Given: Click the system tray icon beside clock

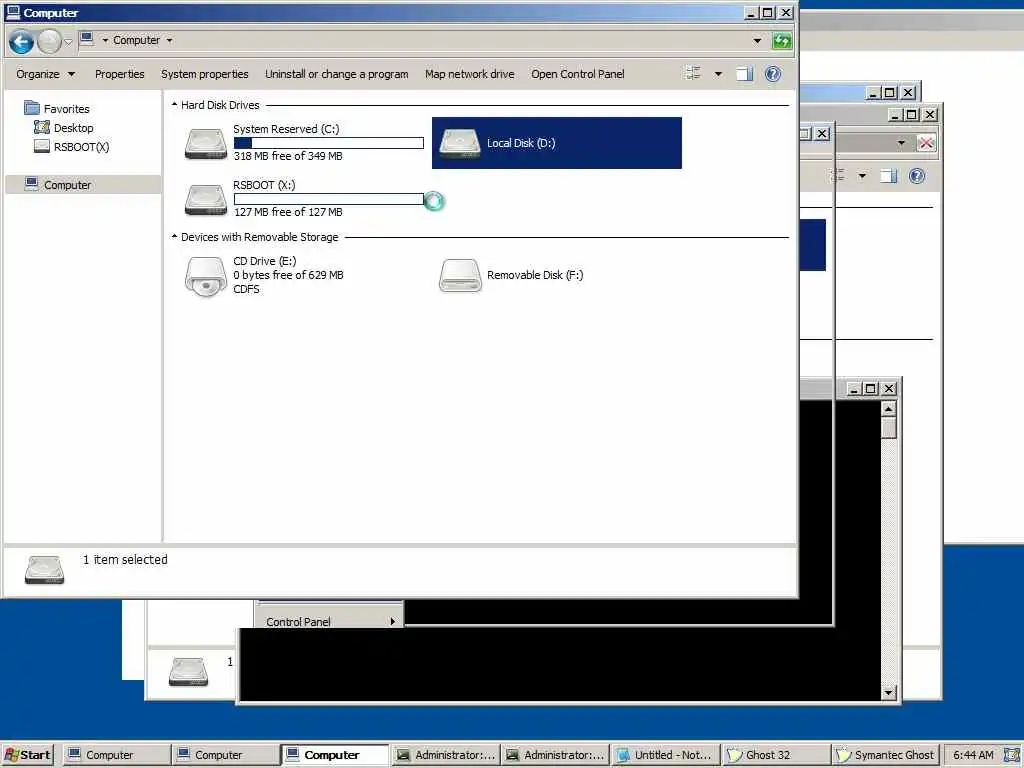Looking at the screenshot, I should click(1012, 755).
